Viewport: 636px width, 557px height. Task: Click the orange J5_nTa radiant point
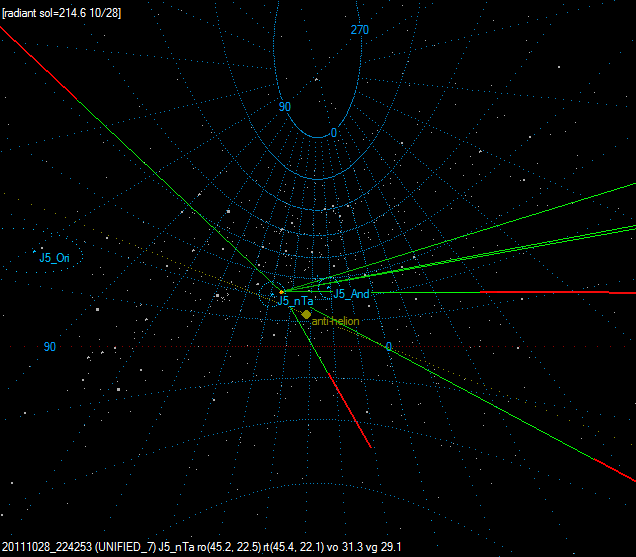tap(281, 292)
